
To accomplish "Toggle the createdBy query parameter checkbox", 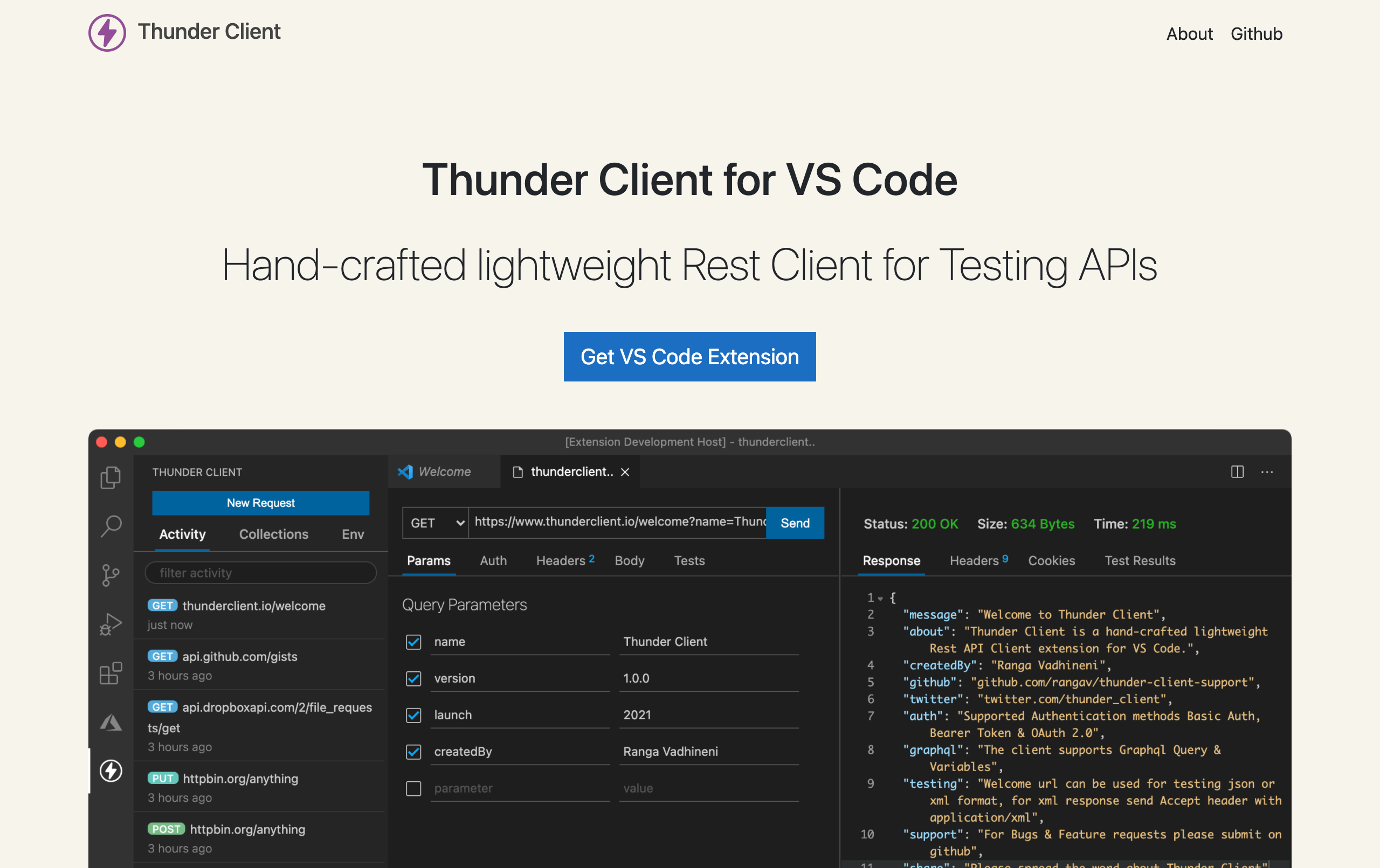I will pos(413,752).
